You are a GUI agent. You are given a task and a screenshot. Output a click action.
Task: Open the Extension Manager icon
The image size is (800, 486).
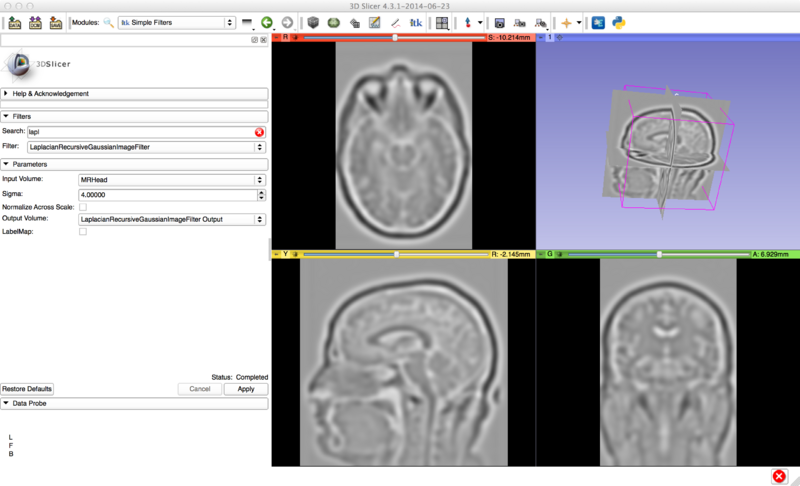click(x=598, y=22)
